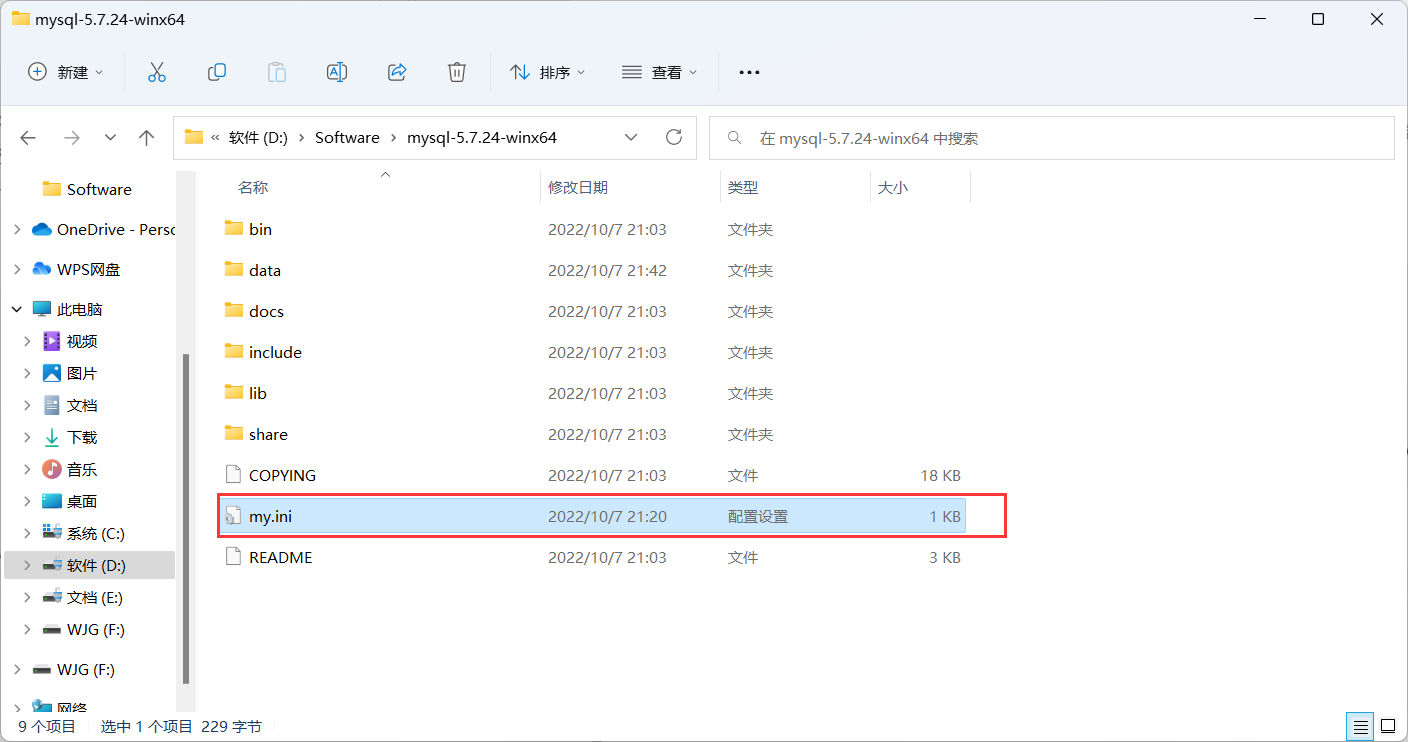Click mysql-5.7.24-winx64 breadcrumb segment
1408x742 pixels.
coord(482,138)
